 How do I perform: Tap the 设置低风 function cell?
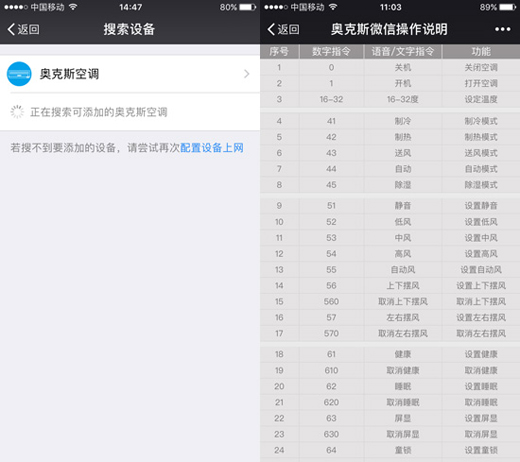[x=481, y=222]
